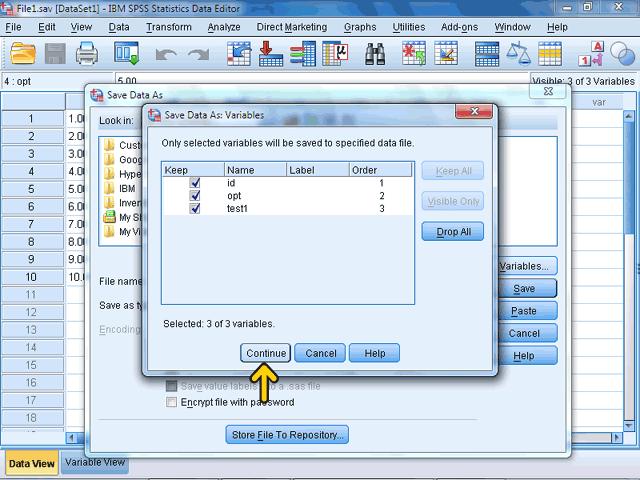Uncheck Keep checkbox for test1 variable
Screen dimensions: 640x480
coord(195,208)
